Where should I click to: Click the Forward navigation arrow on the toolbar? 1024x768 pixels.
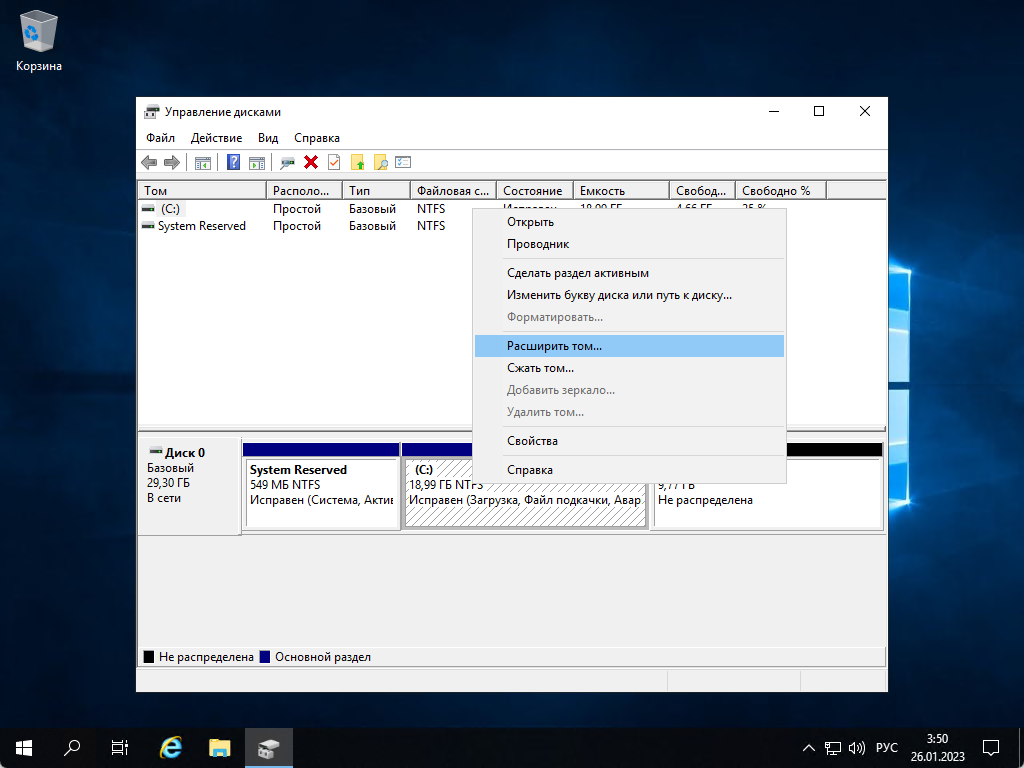(x=170, y=161)
